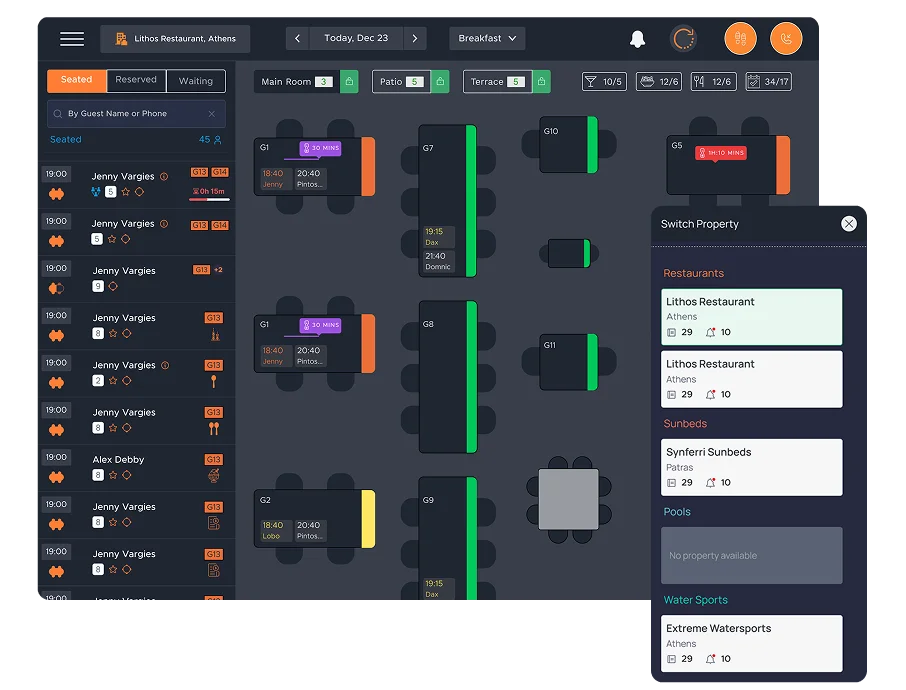The image size is (906, 690).
Task: Click bell alert icon on Extreme Watersports card
Action: click(x=711, y=659)
